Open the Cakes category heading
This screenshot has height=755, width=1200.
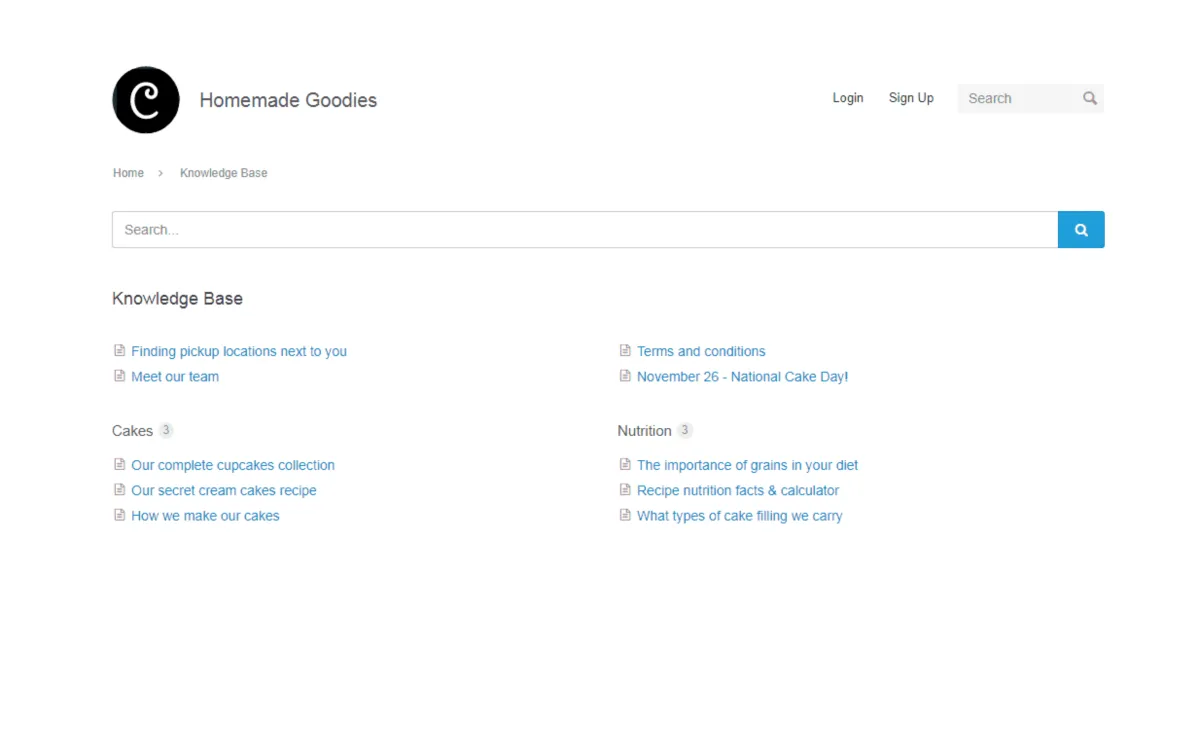[132, 431]
